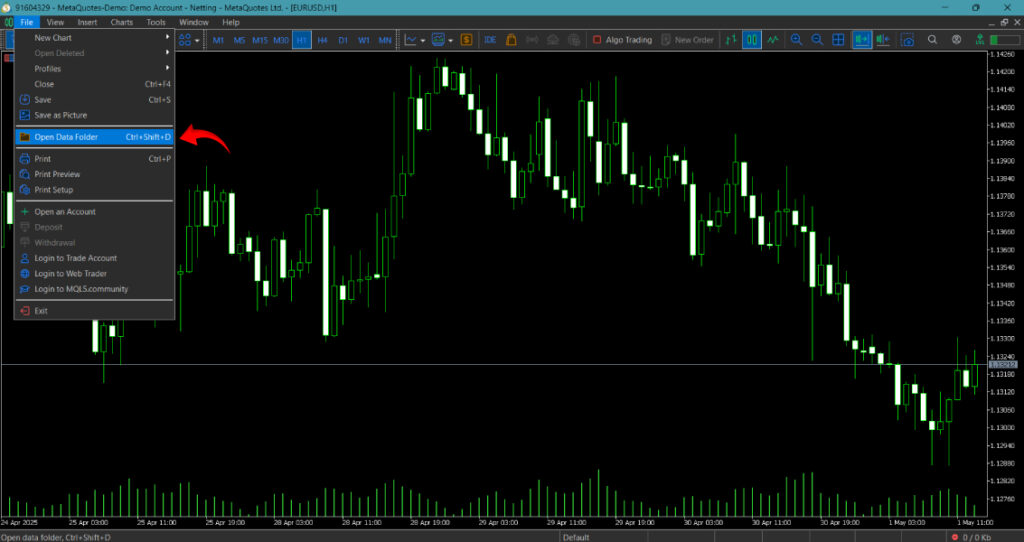
Task: Open the IDE MetaEditor icon
Action: pos(490,40)
